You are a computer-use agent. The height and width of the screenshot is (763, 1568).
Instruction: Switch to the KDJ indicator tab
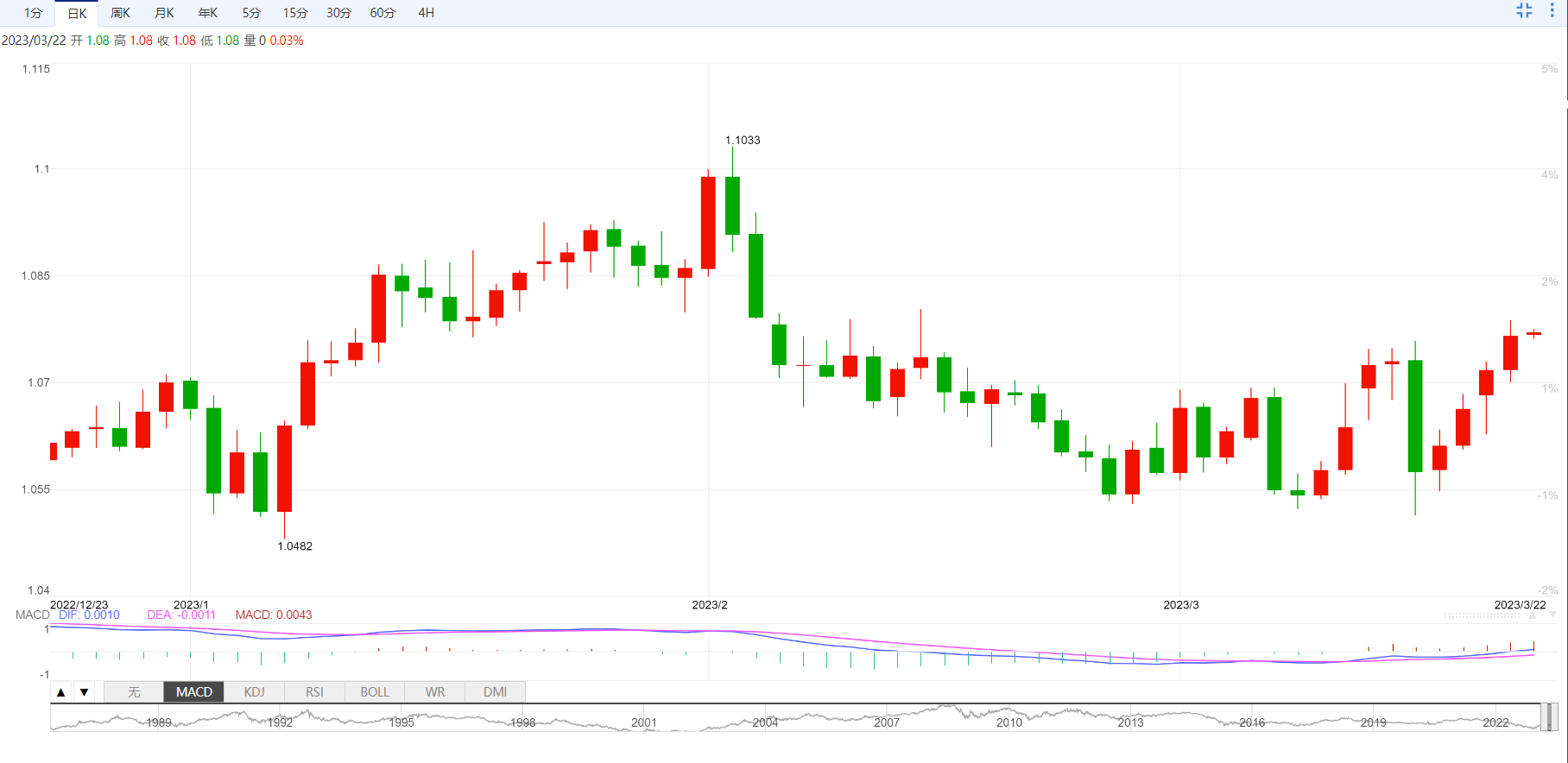click(254, 692)
